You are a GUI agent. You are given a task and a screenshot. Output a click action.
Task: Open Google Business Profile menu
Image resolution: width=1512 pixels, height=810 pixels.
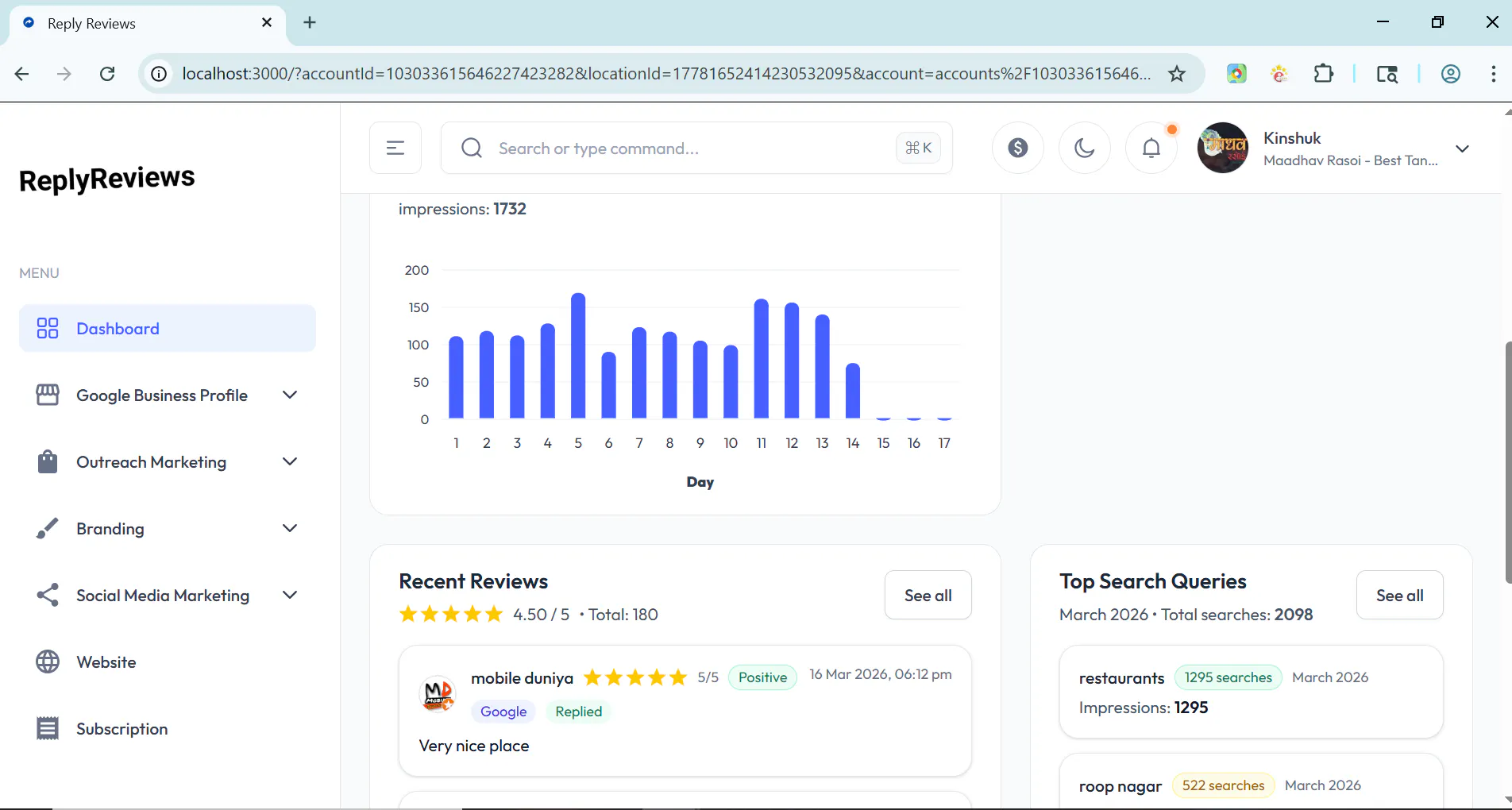pyautogui.click(x=168, y=395)
